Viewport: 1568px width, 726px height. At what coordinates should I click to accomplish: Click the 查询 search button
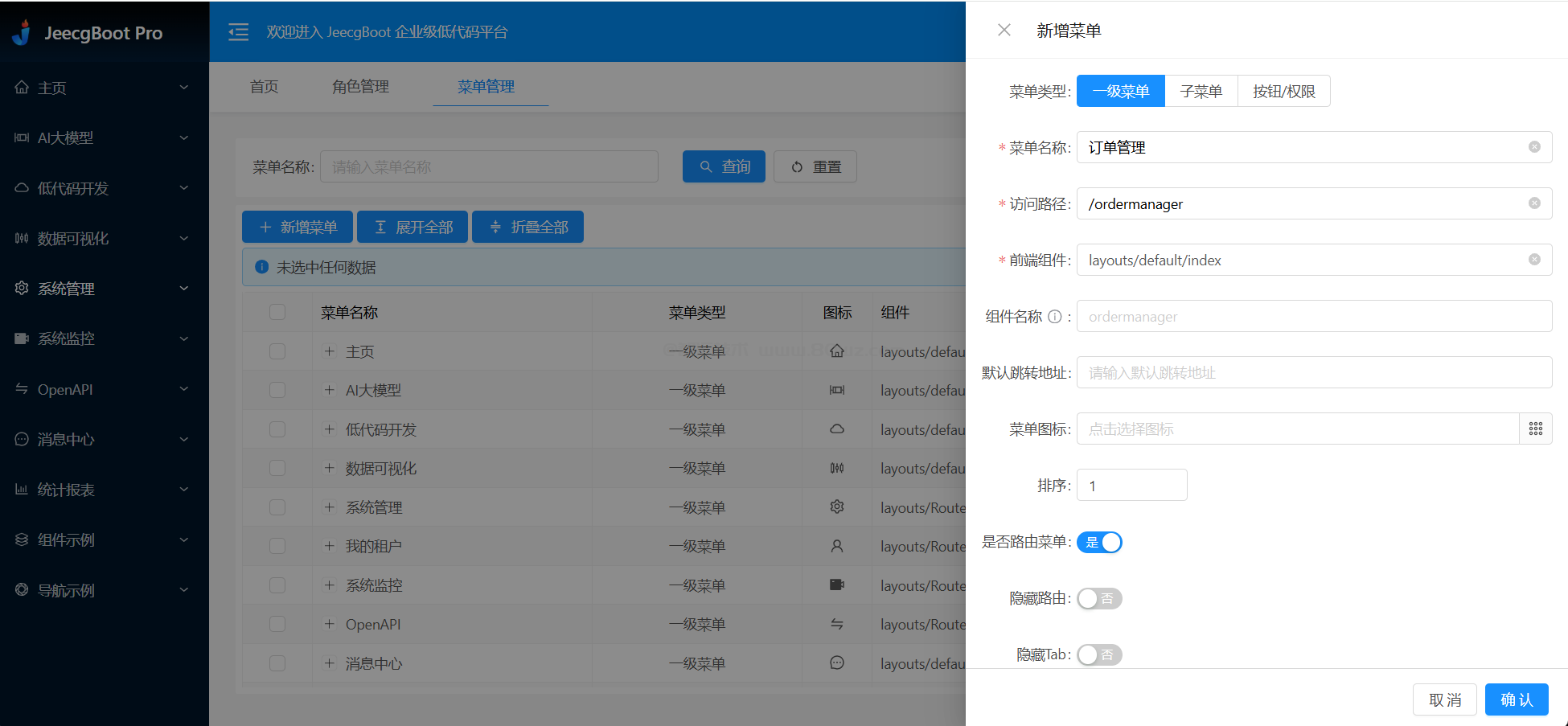724,166
